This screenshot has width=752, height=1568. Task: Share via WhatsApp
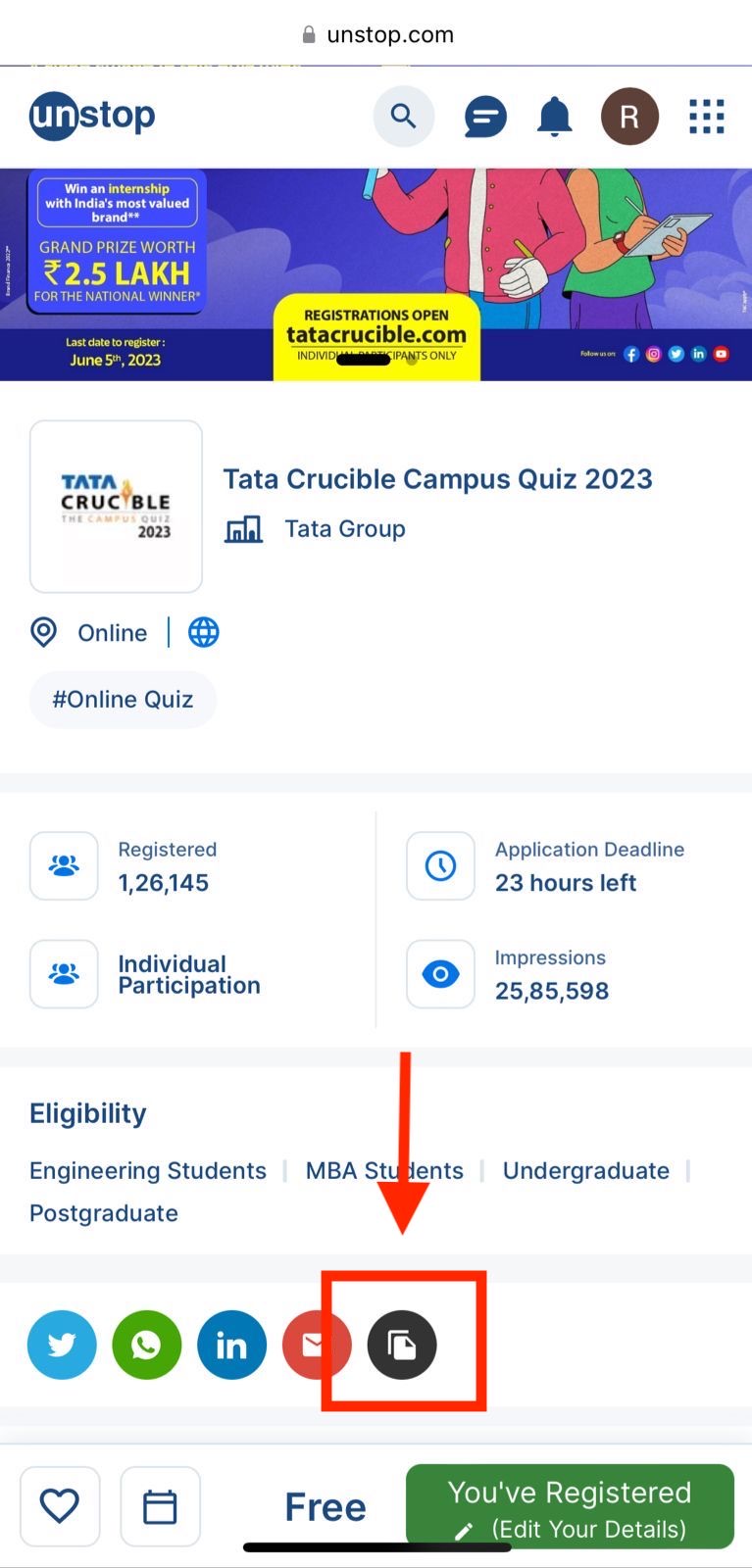pos(147,1345)
